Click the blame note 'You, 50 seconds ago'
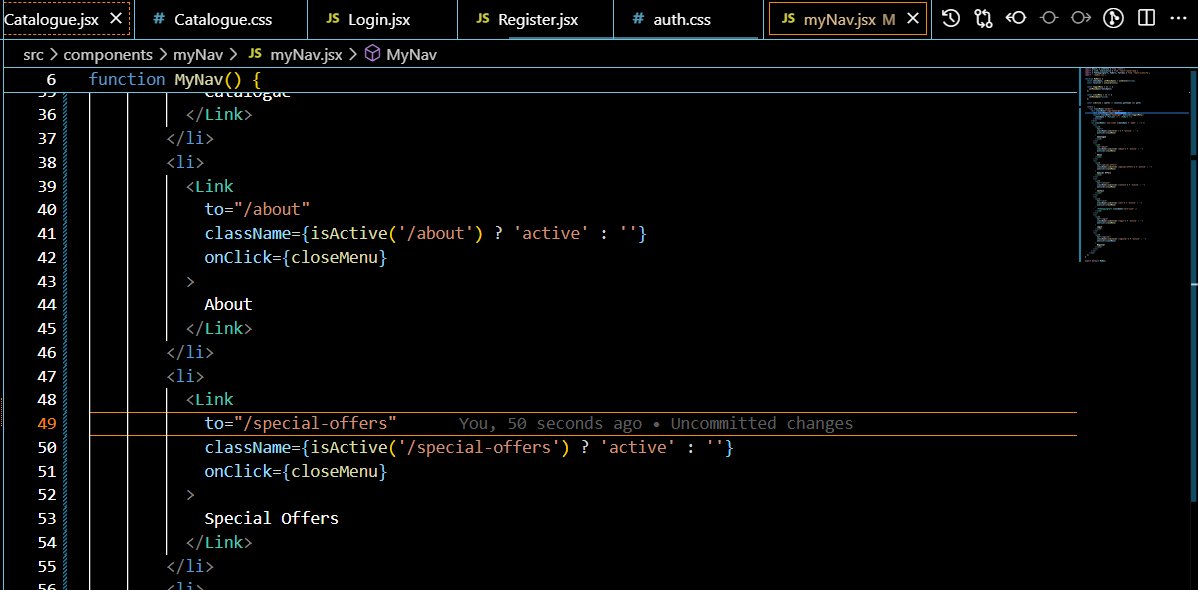 click(550, 423)
